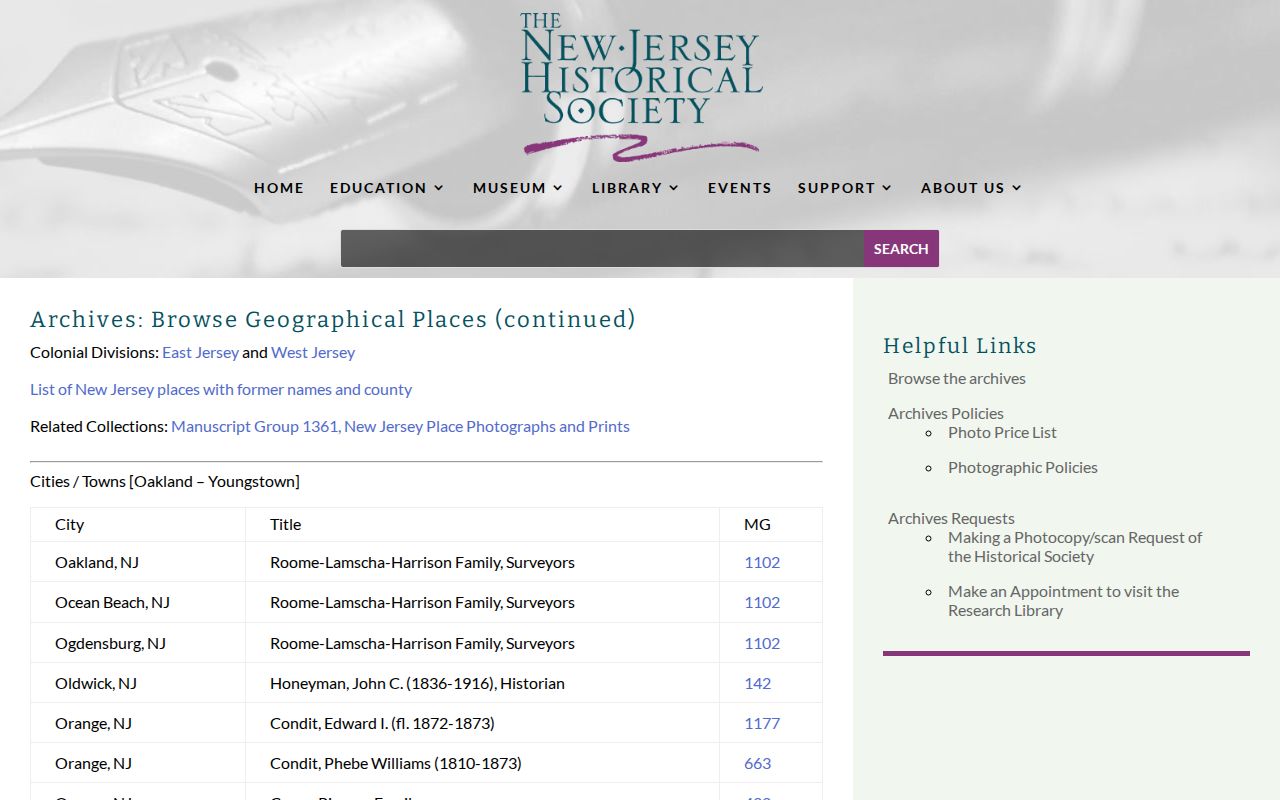Select the Oldwick, NJ city cell
Image resolution: width=1280 pixels, height=800 pixels.
tap(138, 684)
